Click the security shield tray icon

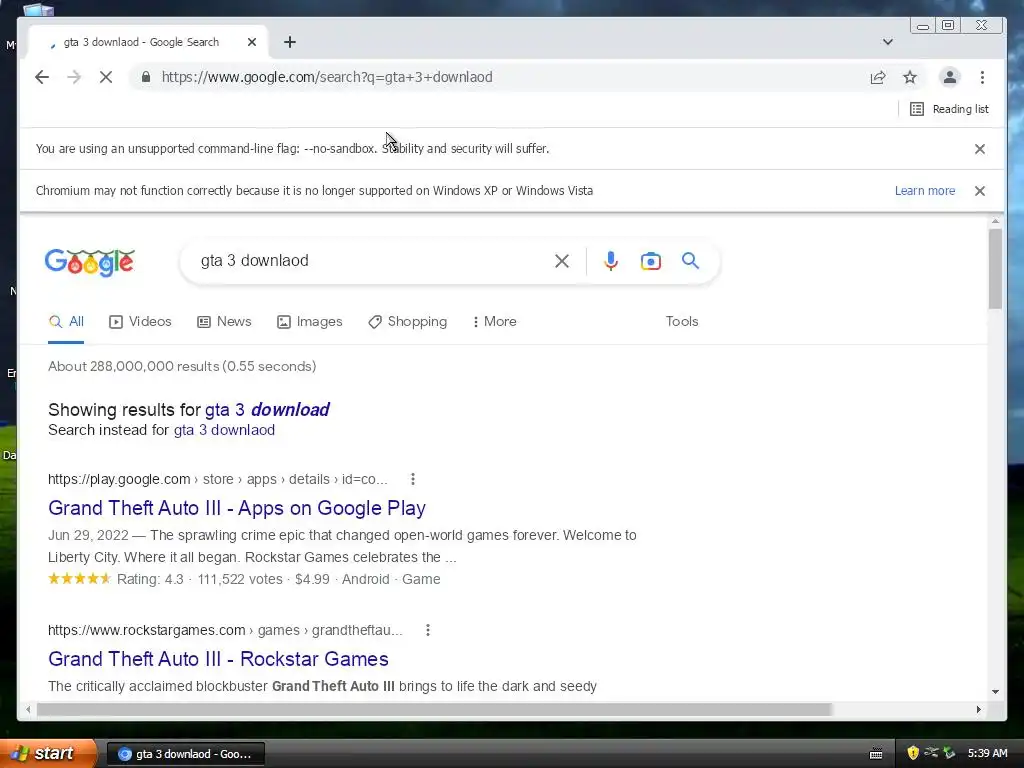click(x=912, y=753)
